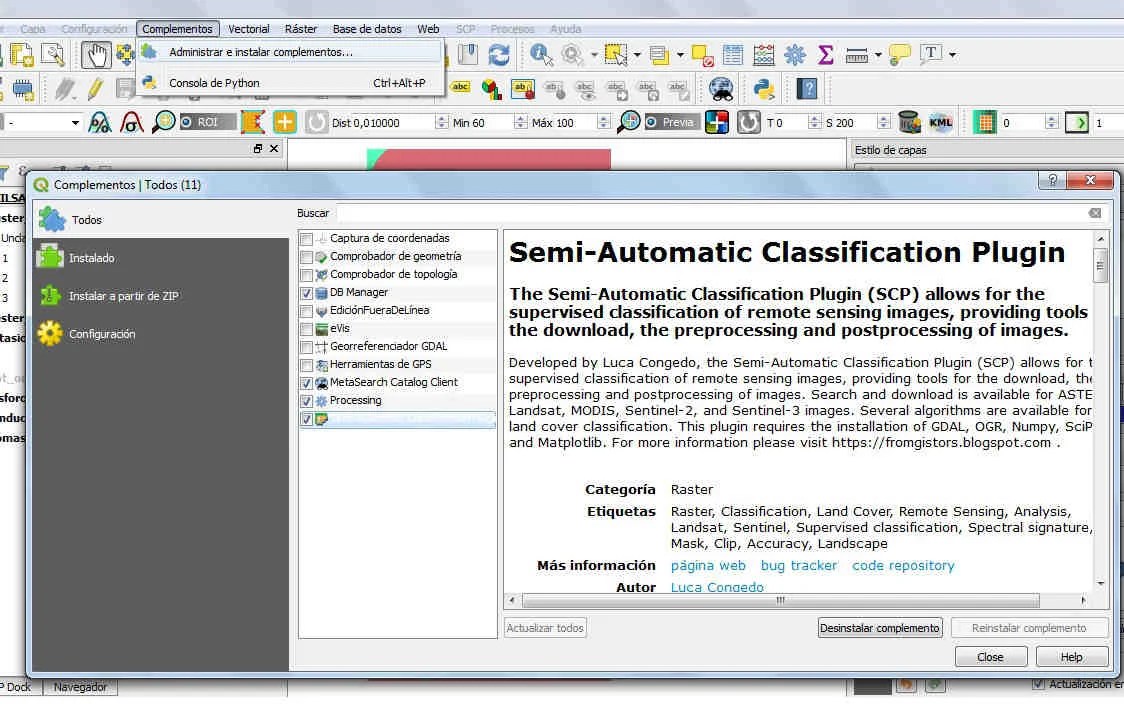Open the Measure tool dropdown arrow

click(877, 54)
